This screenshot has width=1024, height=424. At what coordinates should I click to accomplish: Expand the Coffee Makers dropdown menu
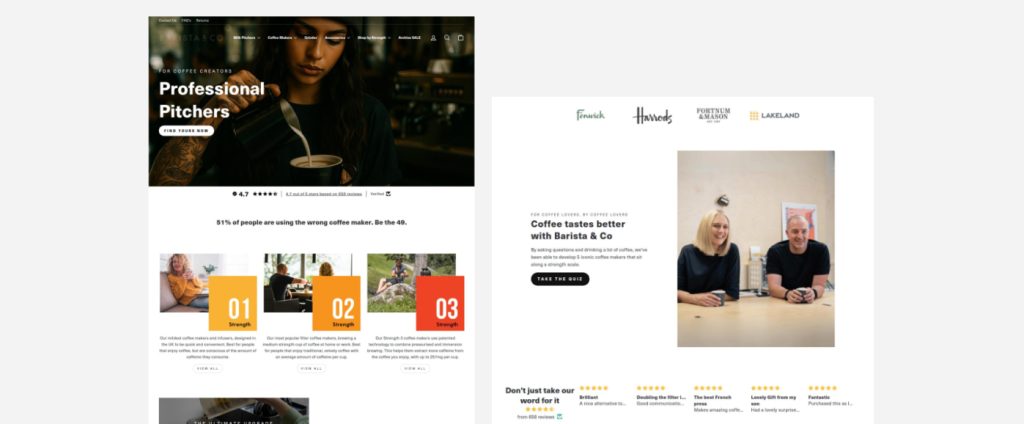tap(282, 38)
